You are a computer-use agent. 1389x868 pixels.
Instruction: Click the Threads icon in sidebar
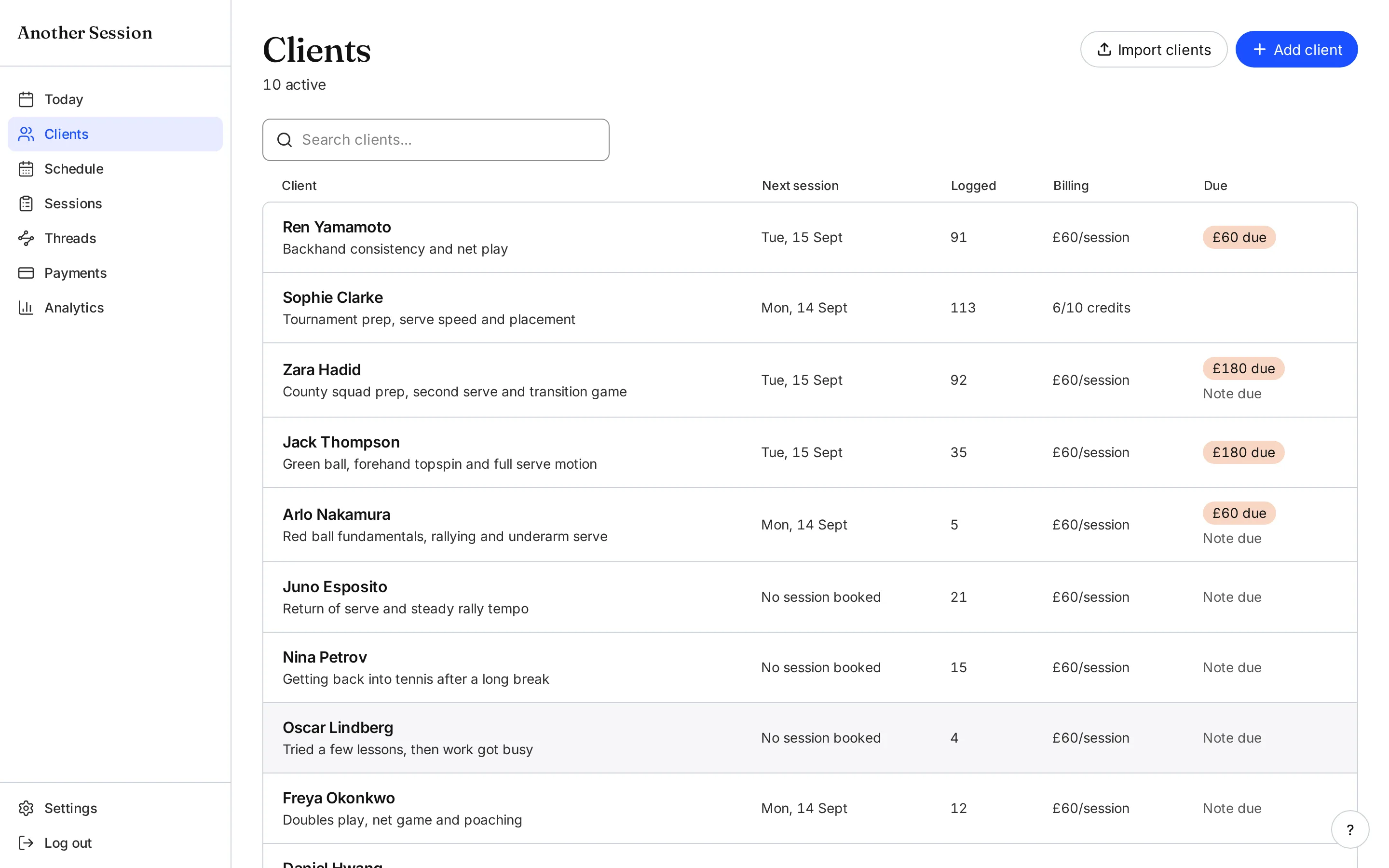pyautogui.click(x=26, y=238)
